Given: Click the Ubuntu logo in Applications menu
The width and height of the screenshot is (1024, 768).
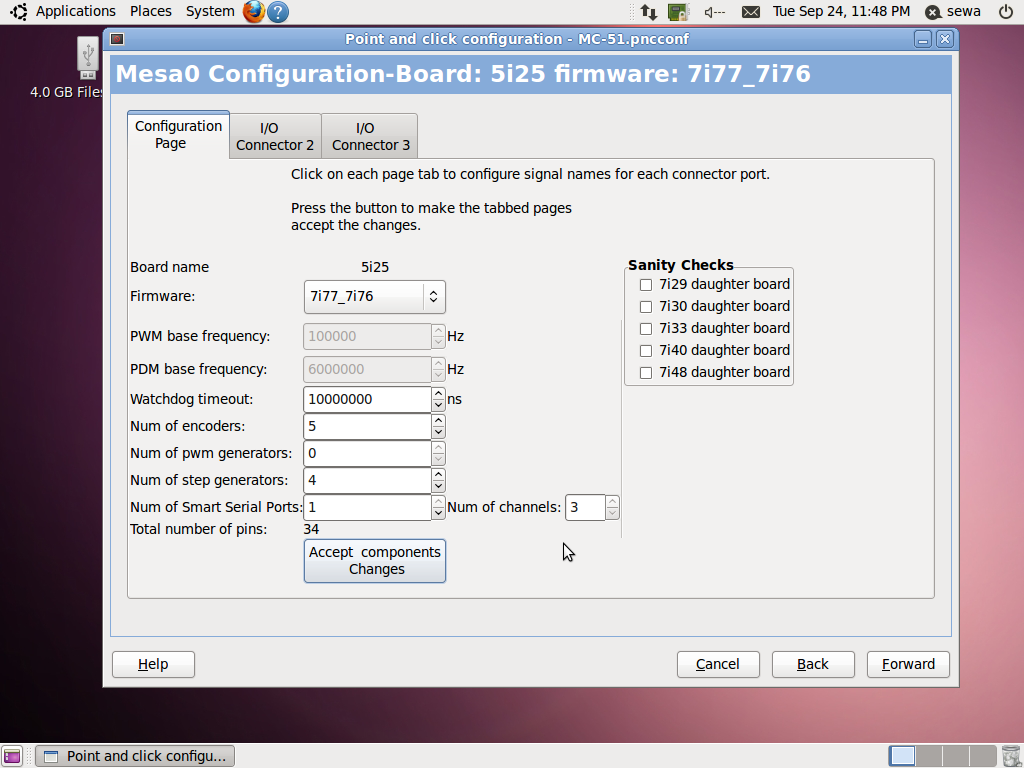Looking at the screenshot, I should [x=19, y=12].
